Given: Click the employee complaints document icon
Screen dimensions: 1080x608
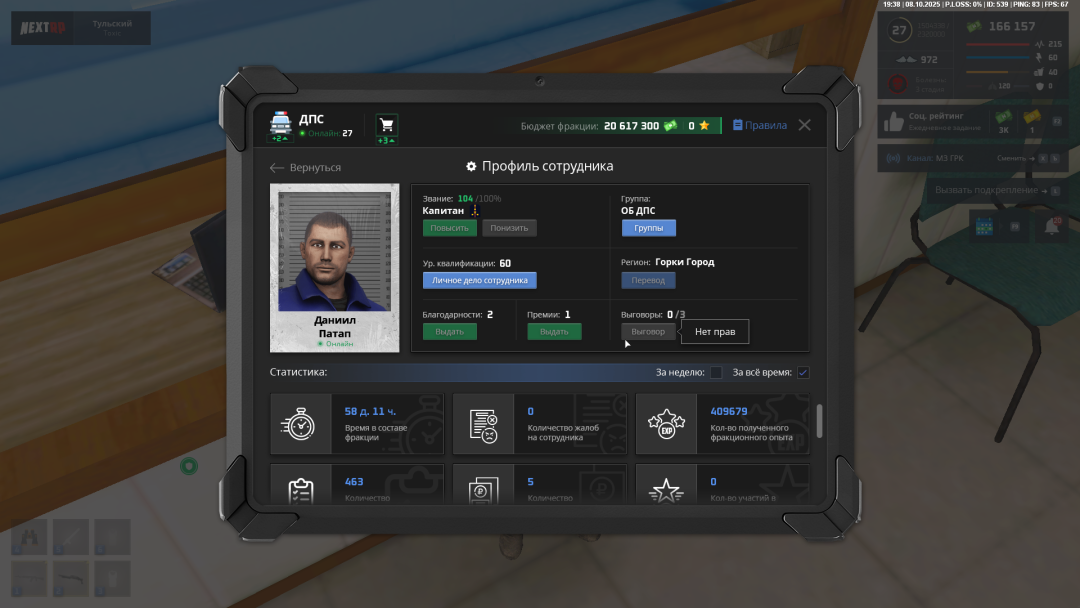Looking at the screenshot, I should [x=483, y=424].
